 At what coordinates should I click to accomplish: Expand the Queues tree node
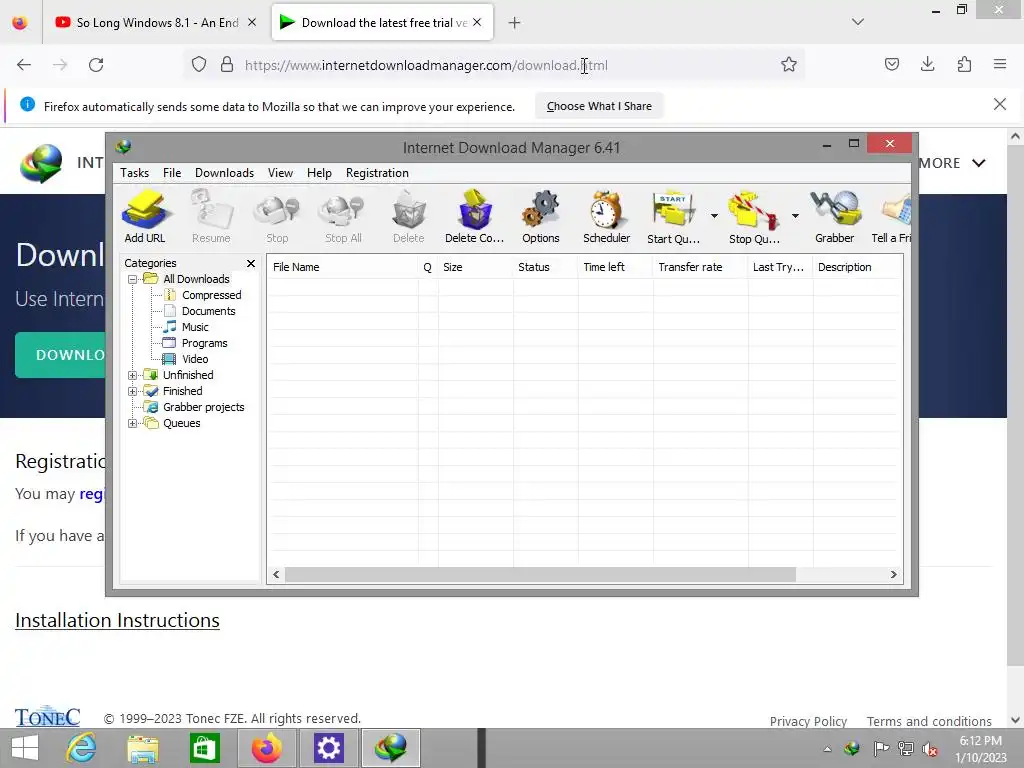click(133, 424)
